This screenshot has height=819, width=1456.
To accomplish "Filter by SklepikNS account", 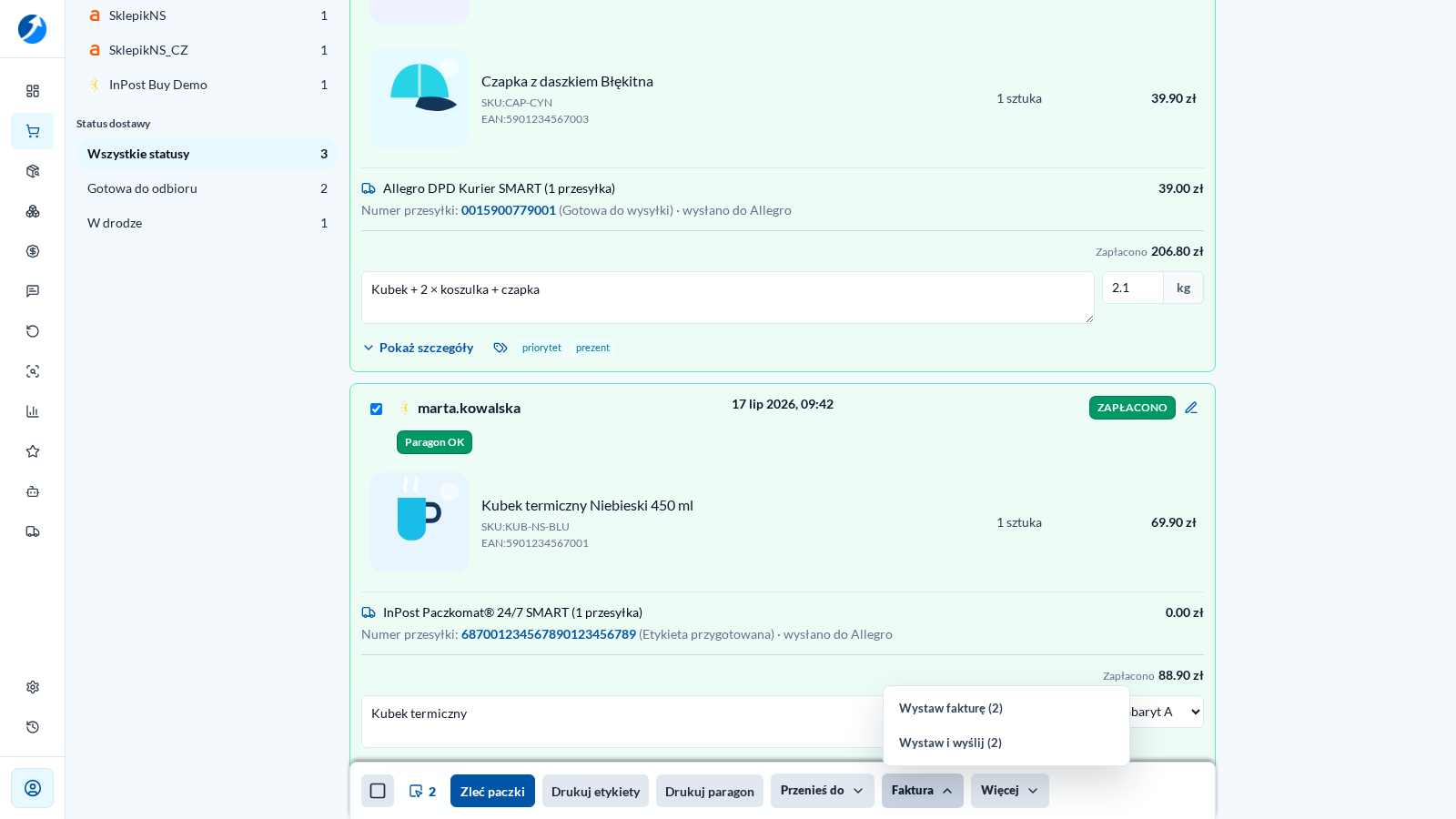I will [x=207, y=15].
